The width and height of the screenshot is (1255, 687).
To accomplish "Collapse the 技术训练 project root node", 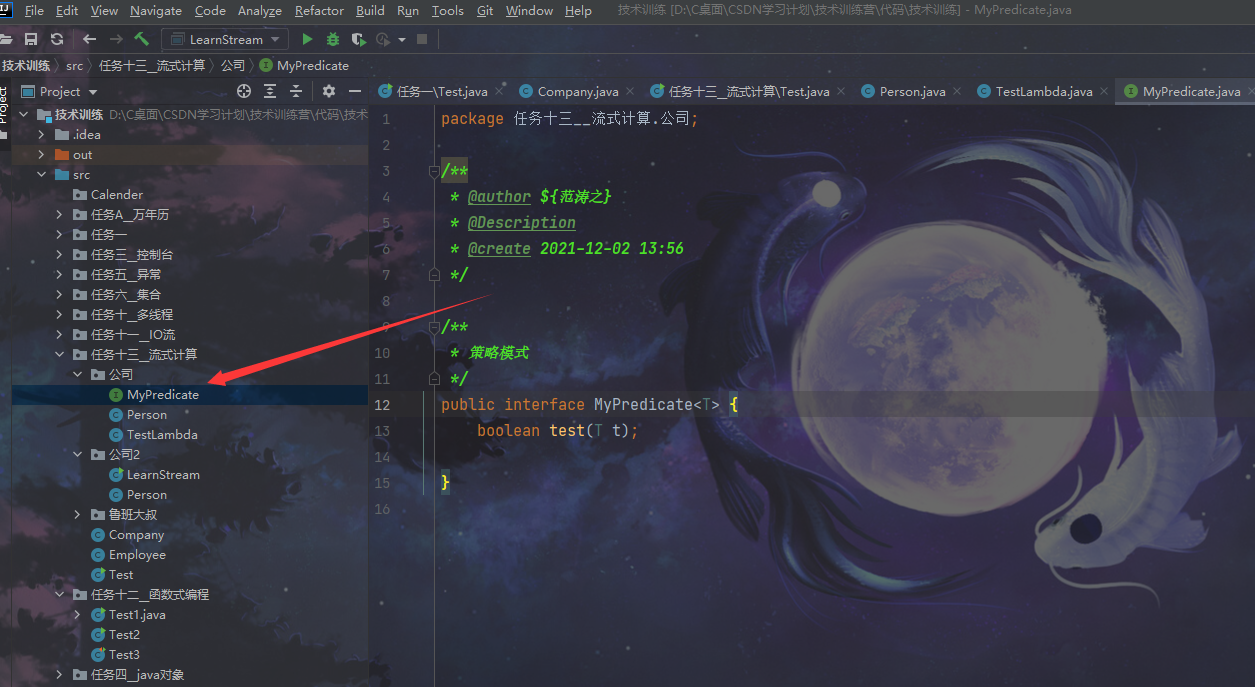I will click(x=23, y=115).
